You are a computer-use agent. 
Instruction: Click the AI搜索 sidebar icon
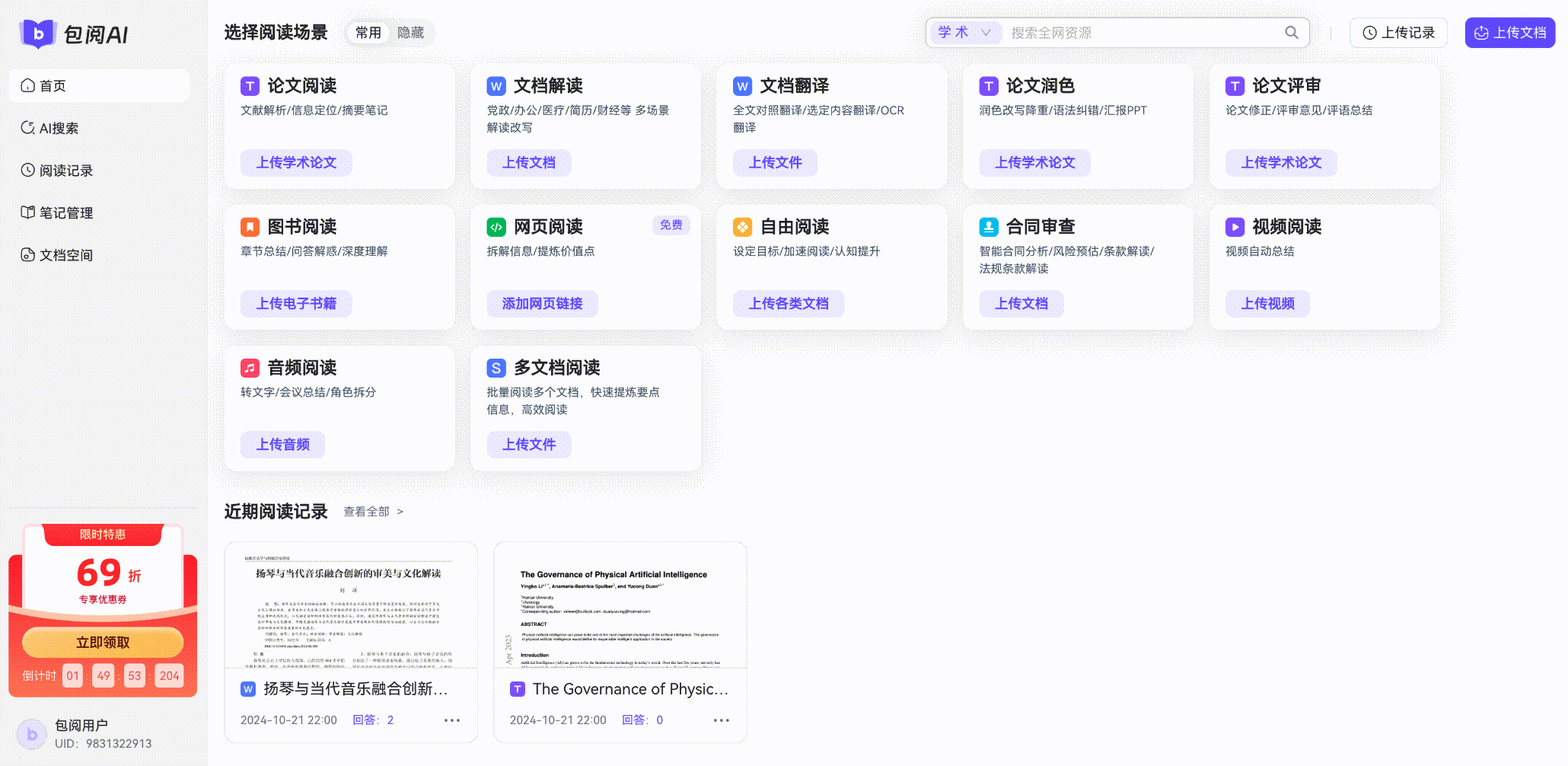click(x=27, y=128)
